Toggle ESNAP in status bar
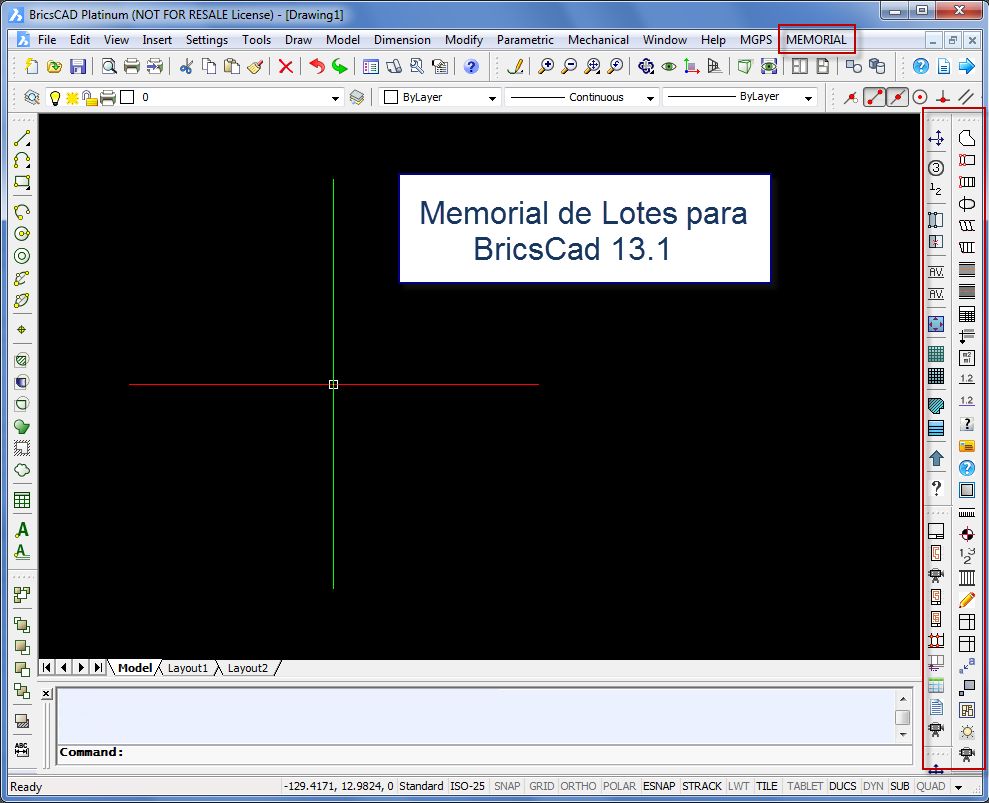 658,786
